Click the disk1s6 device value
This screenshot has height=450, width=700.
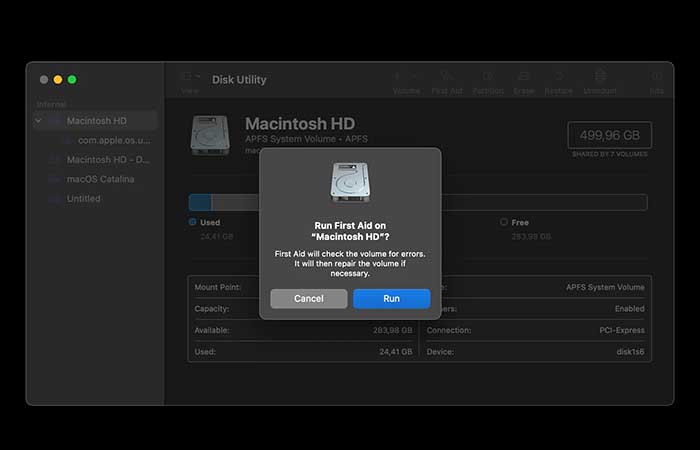(630, 352)
